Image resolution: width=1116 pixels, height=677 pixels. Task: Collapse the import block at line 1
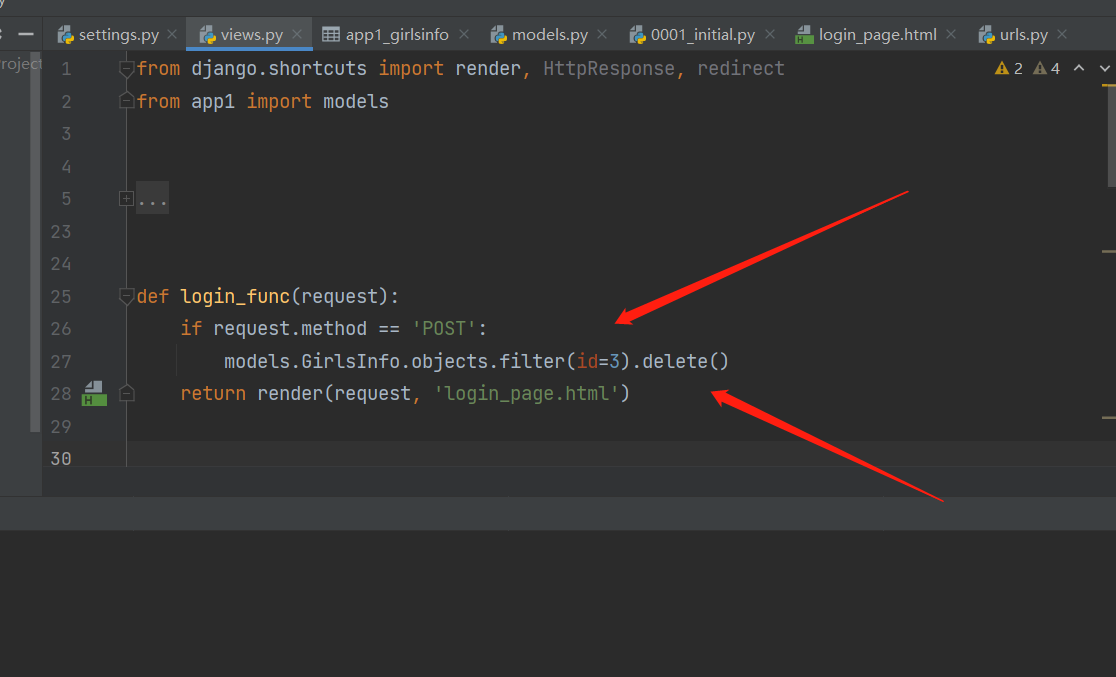pos(127,69)
